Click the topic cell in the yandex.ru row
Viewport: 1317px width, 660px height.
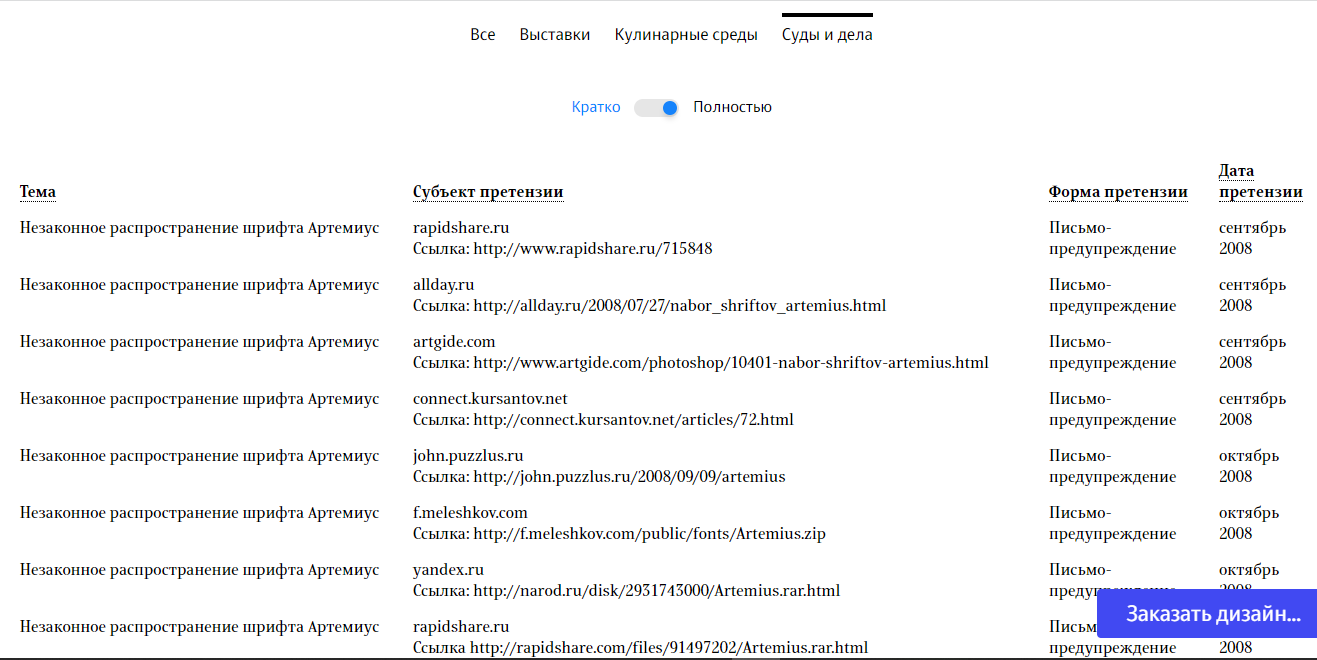200,570
